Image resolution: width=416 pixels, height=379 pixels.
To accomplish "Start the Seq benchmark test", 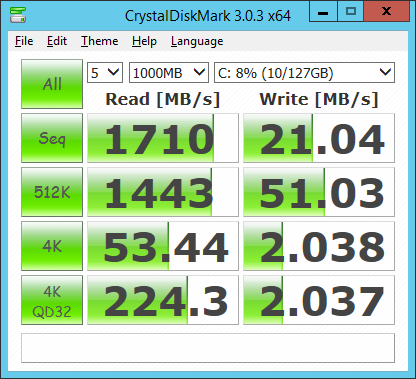I will point(52,138).
